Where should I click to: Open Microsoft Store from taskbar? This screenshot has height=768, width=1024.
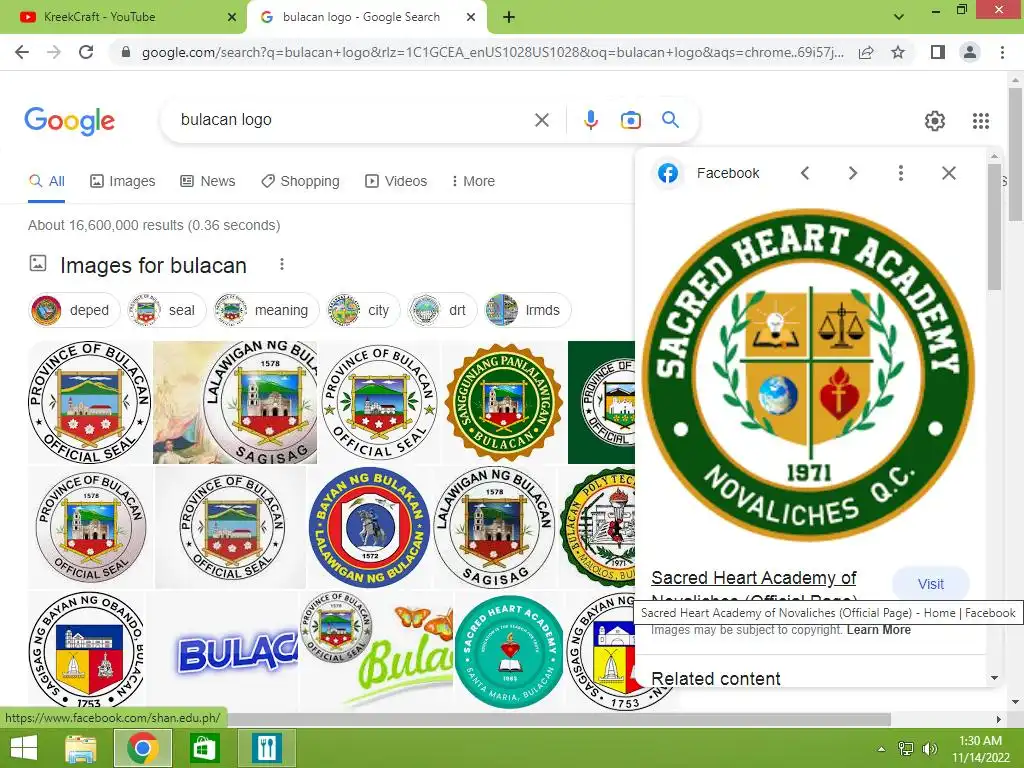204,748
